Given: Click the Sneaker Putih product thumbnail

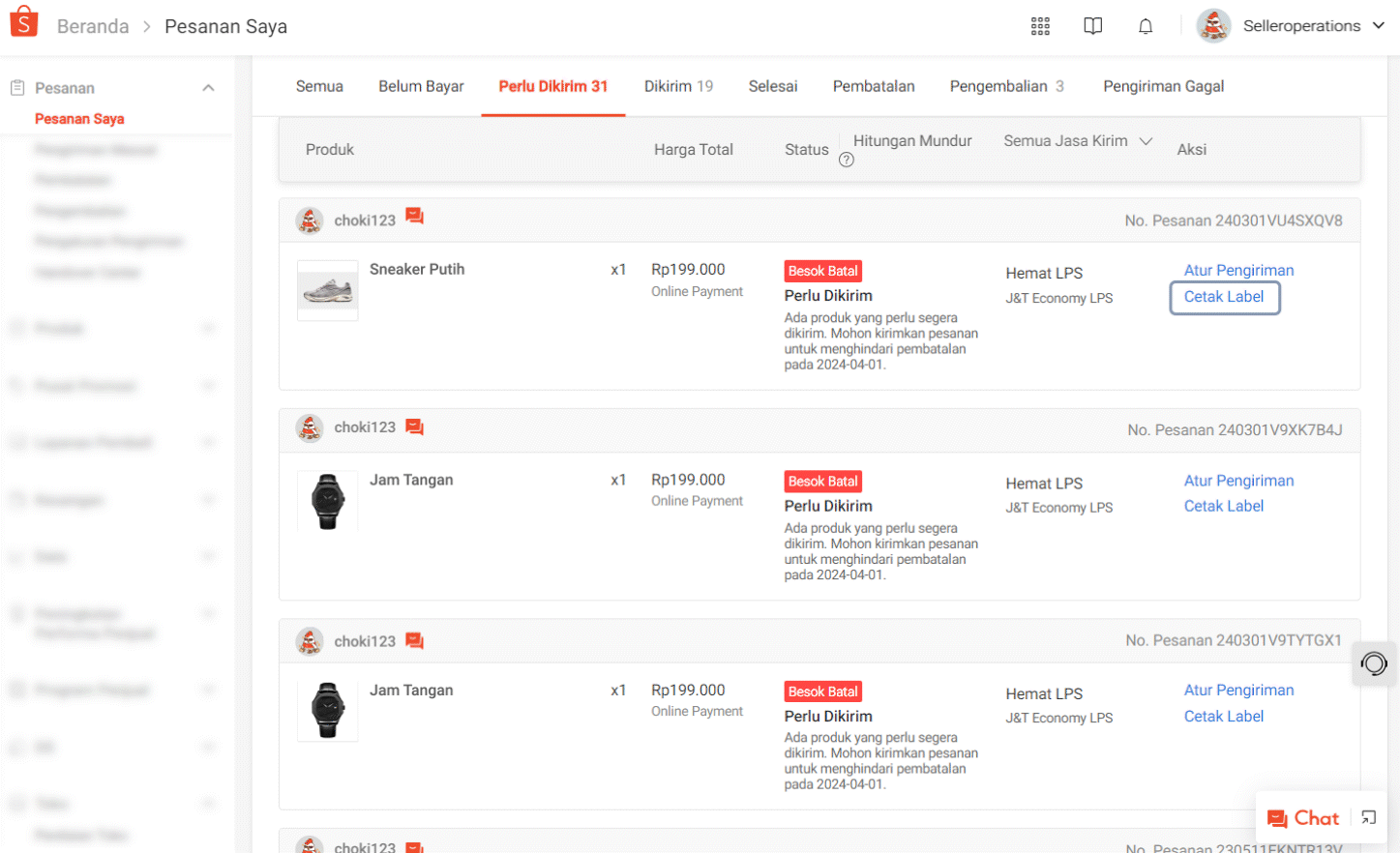Looking at the screenshot, I should (x=328, y=290).
